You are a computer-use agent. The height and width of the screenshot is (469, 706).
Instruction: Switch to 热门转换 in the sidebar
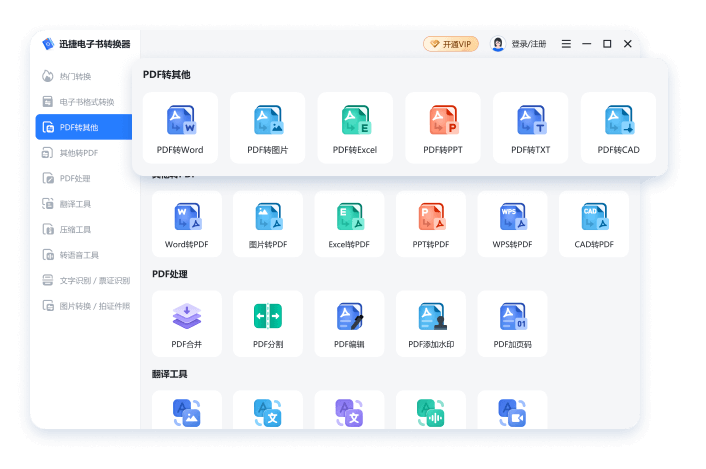point(75,76)
